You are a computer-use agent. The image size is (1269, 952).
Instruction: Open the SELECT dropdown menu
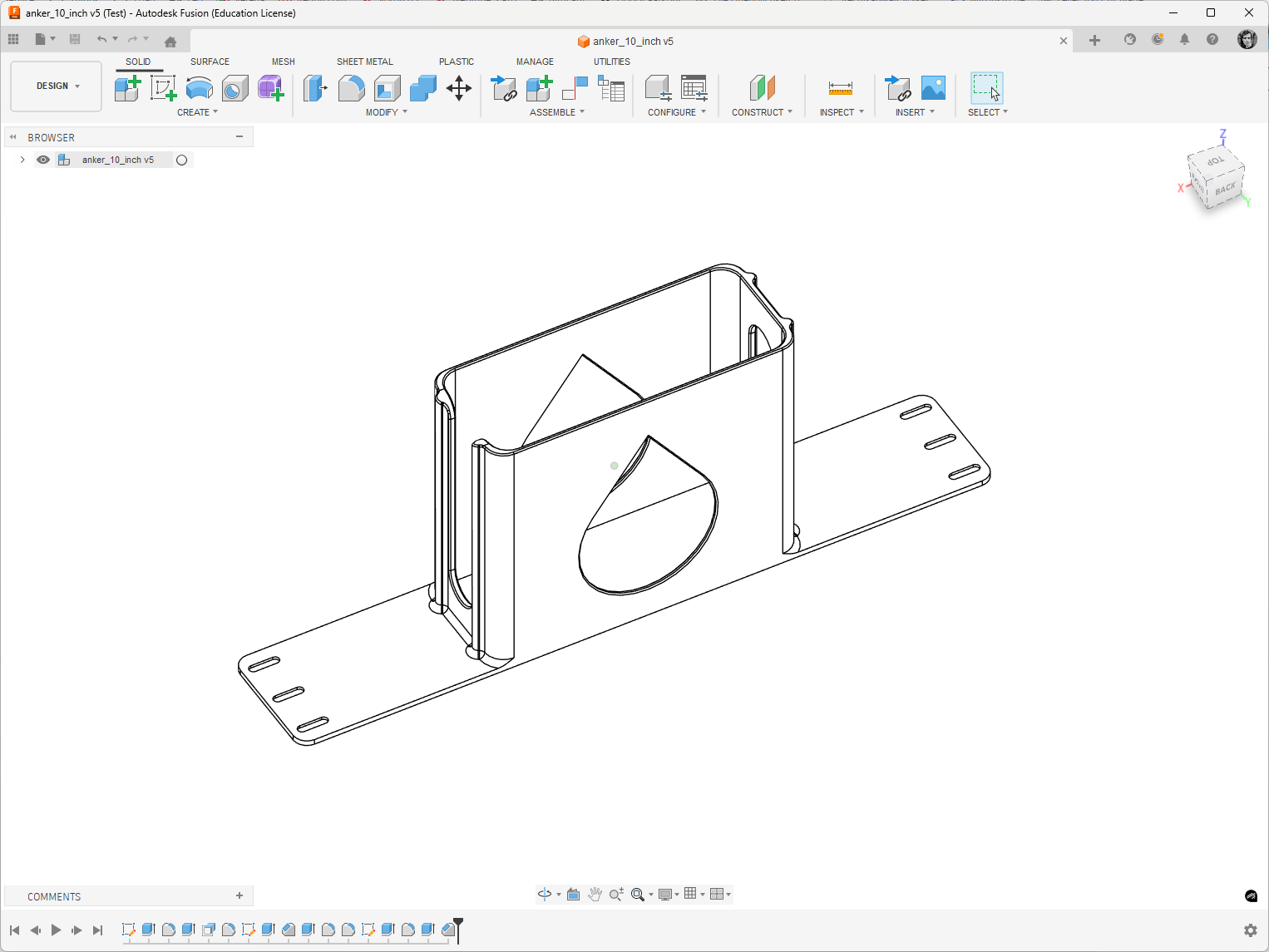pyautogui.click(x=988, y=112)
